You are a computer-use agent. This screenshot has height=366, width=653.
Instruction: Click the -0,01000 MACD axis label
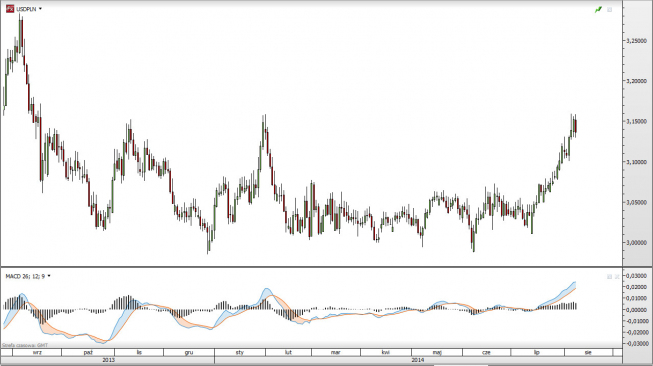(x=638, y=321)
